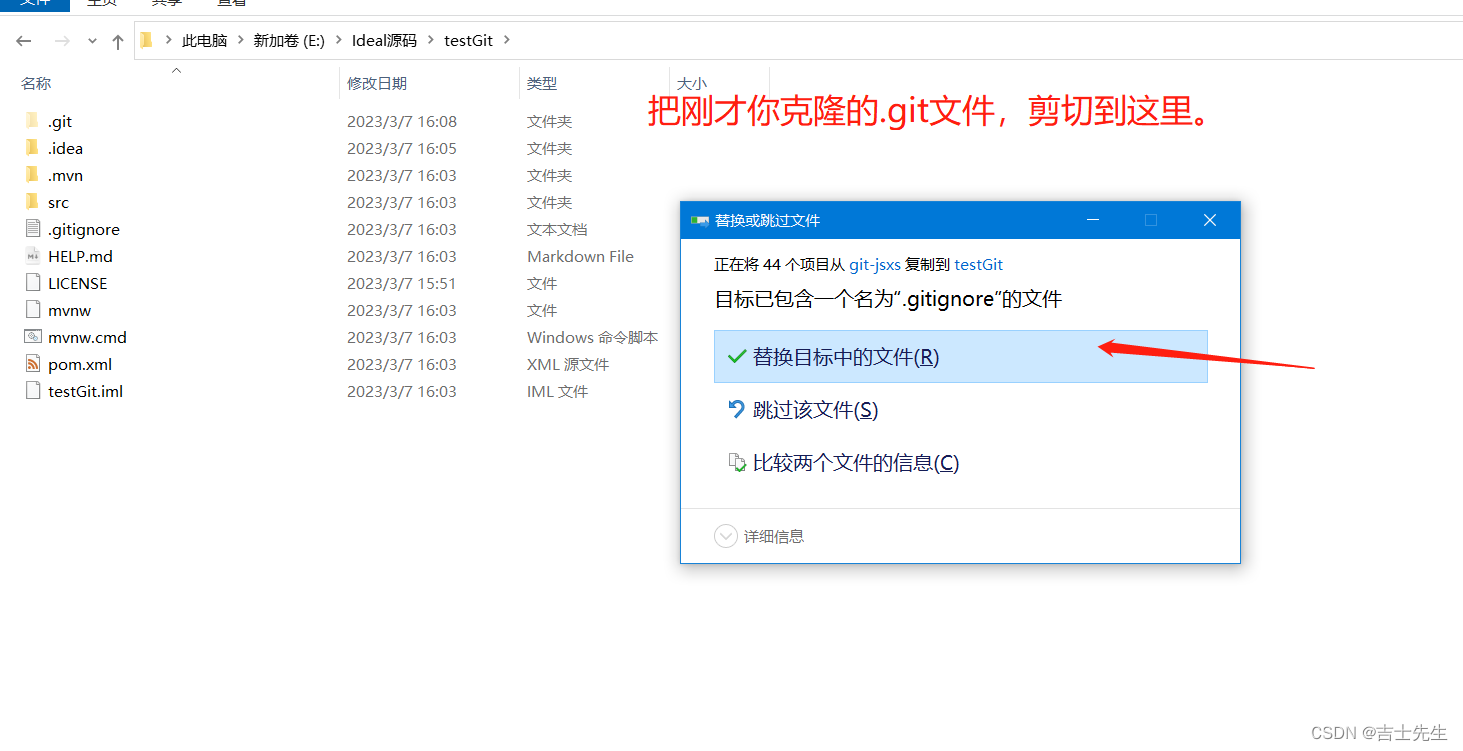Expand chevron after 新加卷 (E:) breadcrumb
Viewport: 1463px width, 751px height.
click(x=338, y=41)
